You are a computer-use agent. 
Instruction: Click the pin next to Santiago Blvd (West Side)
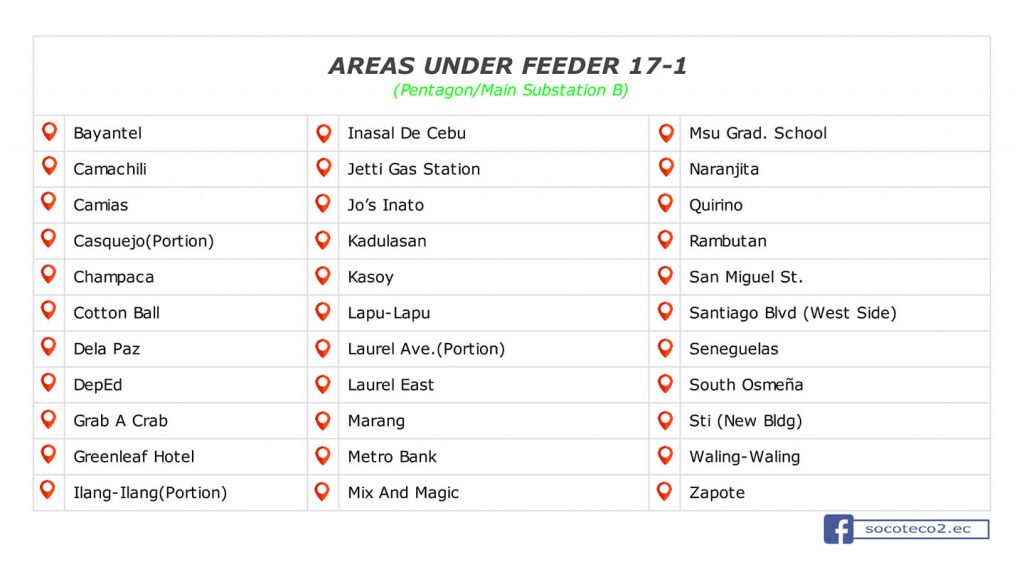[665, 312]
